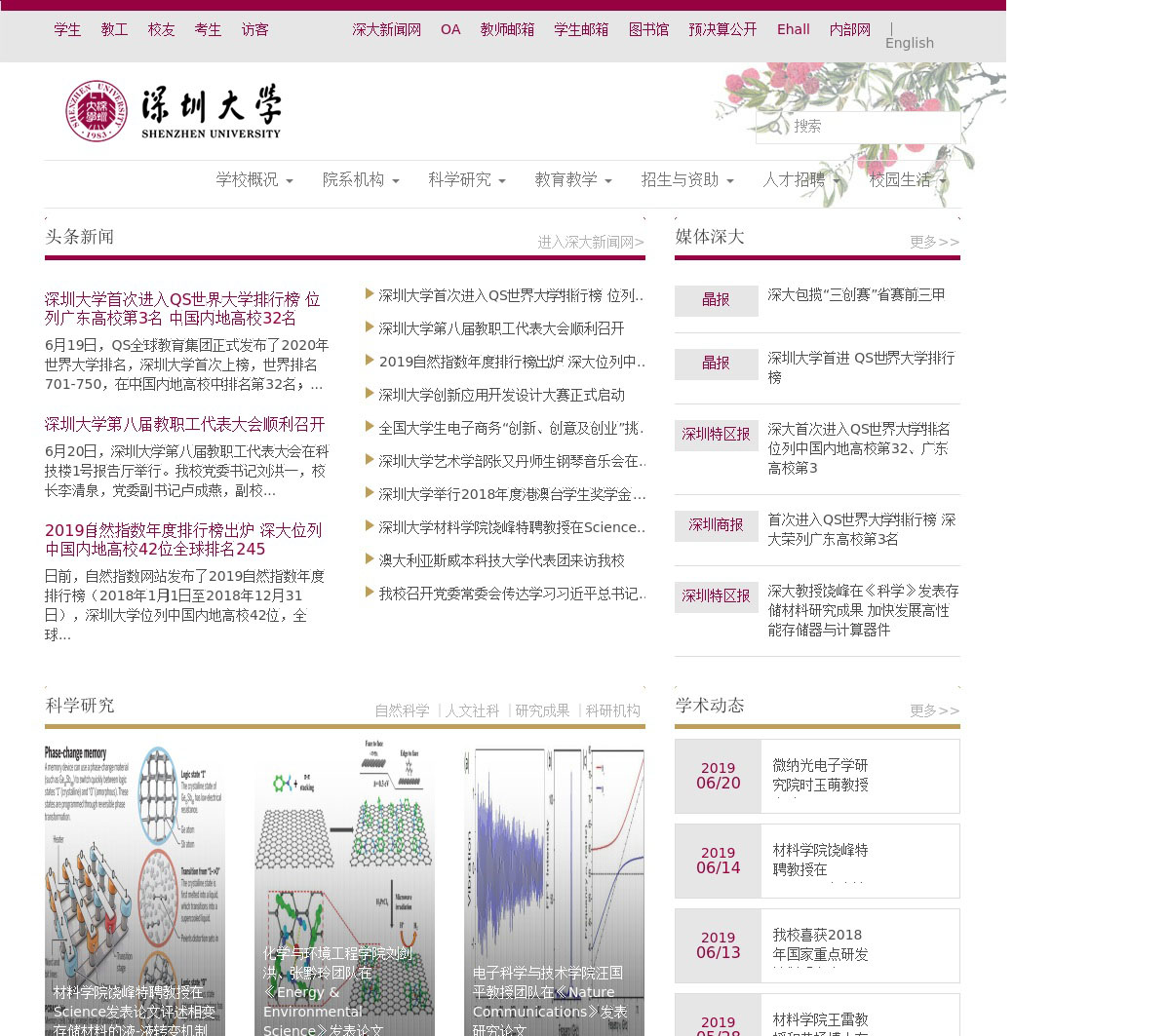Screen dimensions: 1170x1036
Task: Open list item 深圳大学创新应用开发设计大赛正式启动
Action: [x=502, y=396]
